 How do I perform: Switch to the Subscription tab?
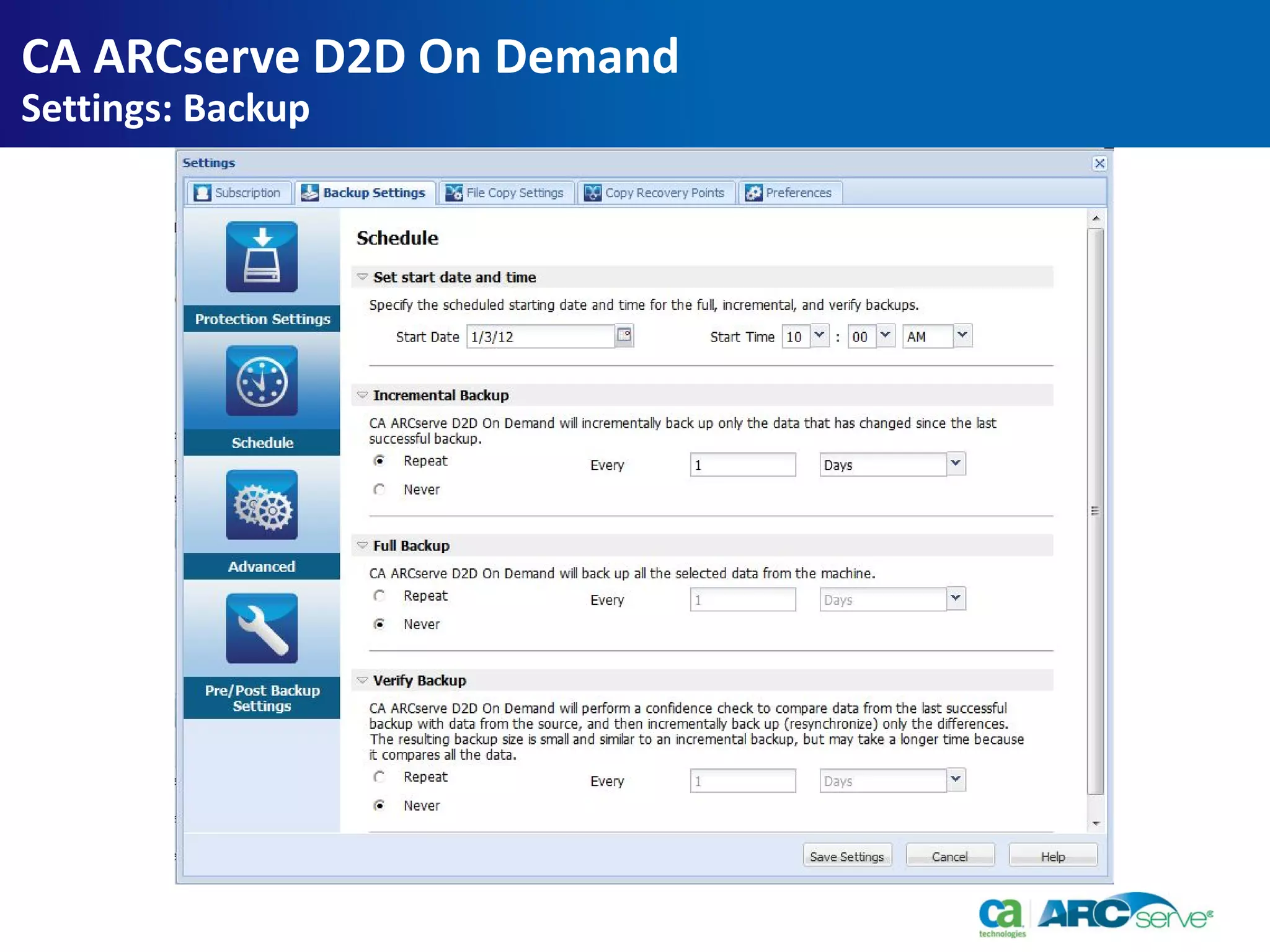point(238,193)
